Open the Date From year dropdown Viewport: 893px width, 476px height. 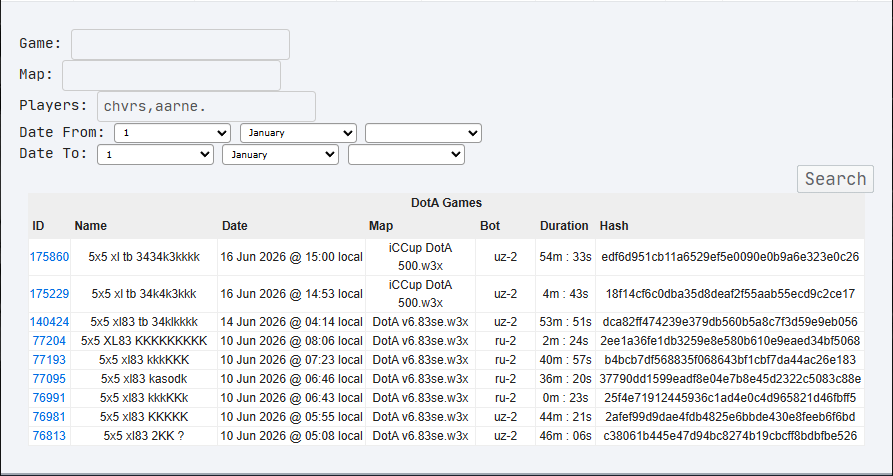(423, 133)
